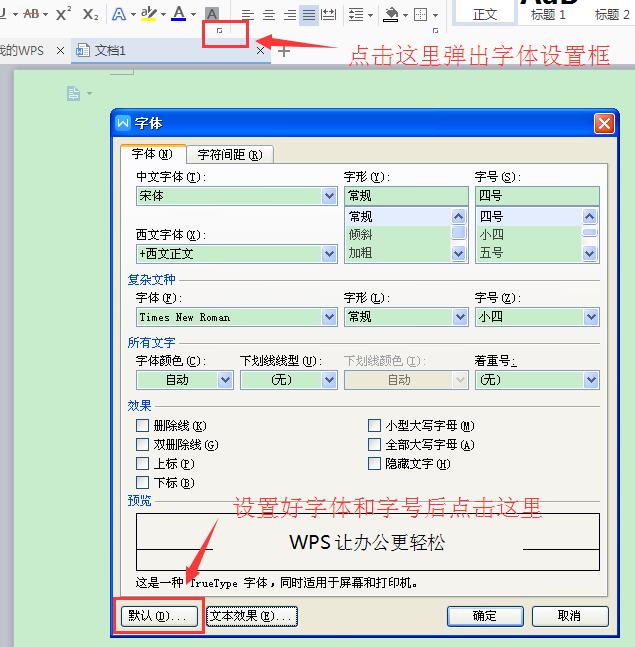Check the 上标 superscript checkbox
635x647 pixels.
click(143, 464)
